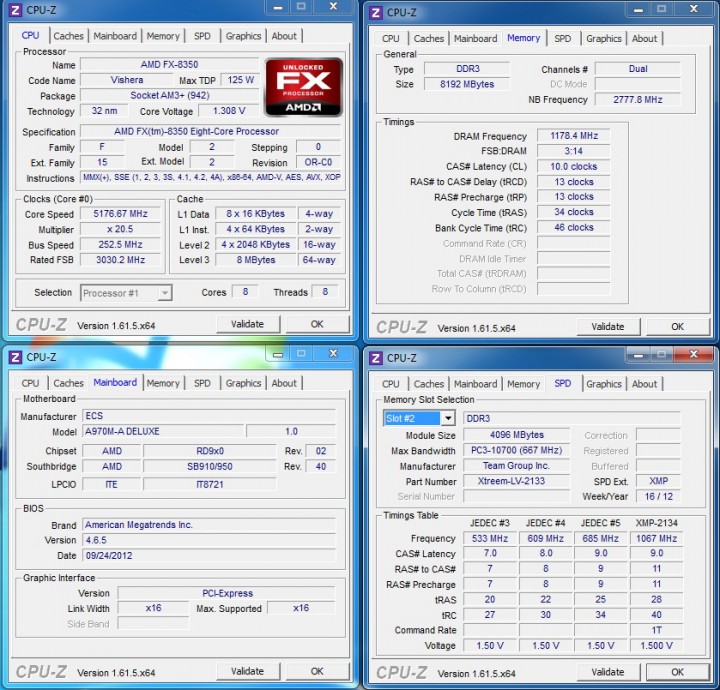Switch to Caches tab in the CPU window

click(68, 36)
